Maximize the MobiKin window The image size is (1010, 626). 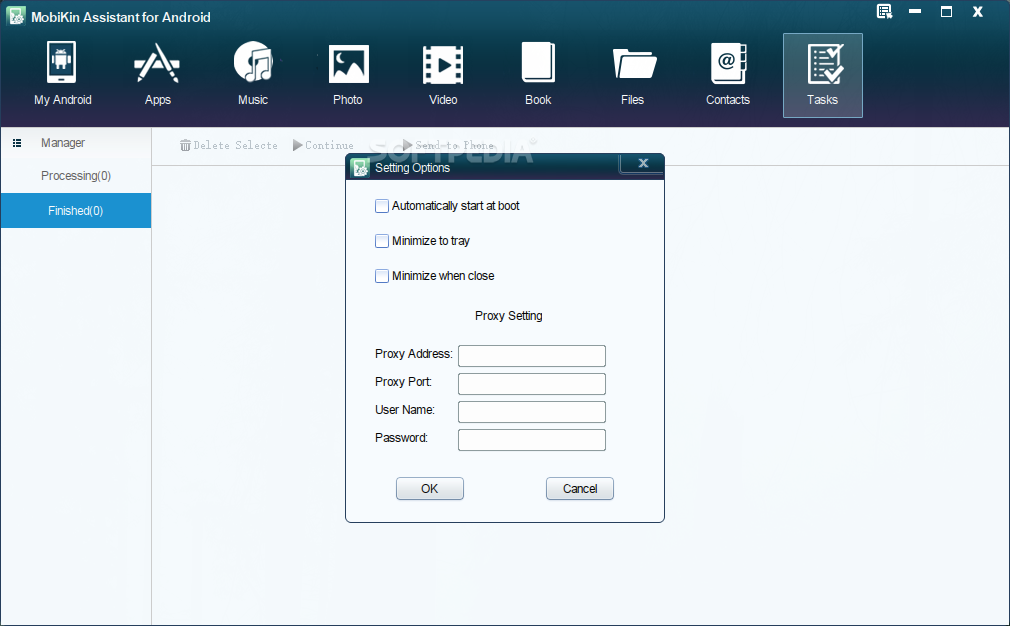click(946, 12)
